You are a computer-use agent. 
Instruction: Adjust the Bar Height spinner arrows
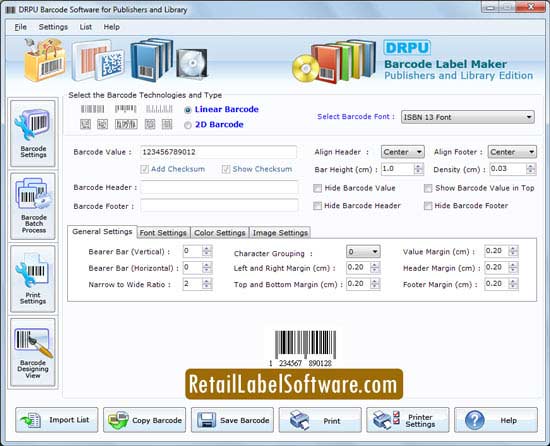point(418,169)
